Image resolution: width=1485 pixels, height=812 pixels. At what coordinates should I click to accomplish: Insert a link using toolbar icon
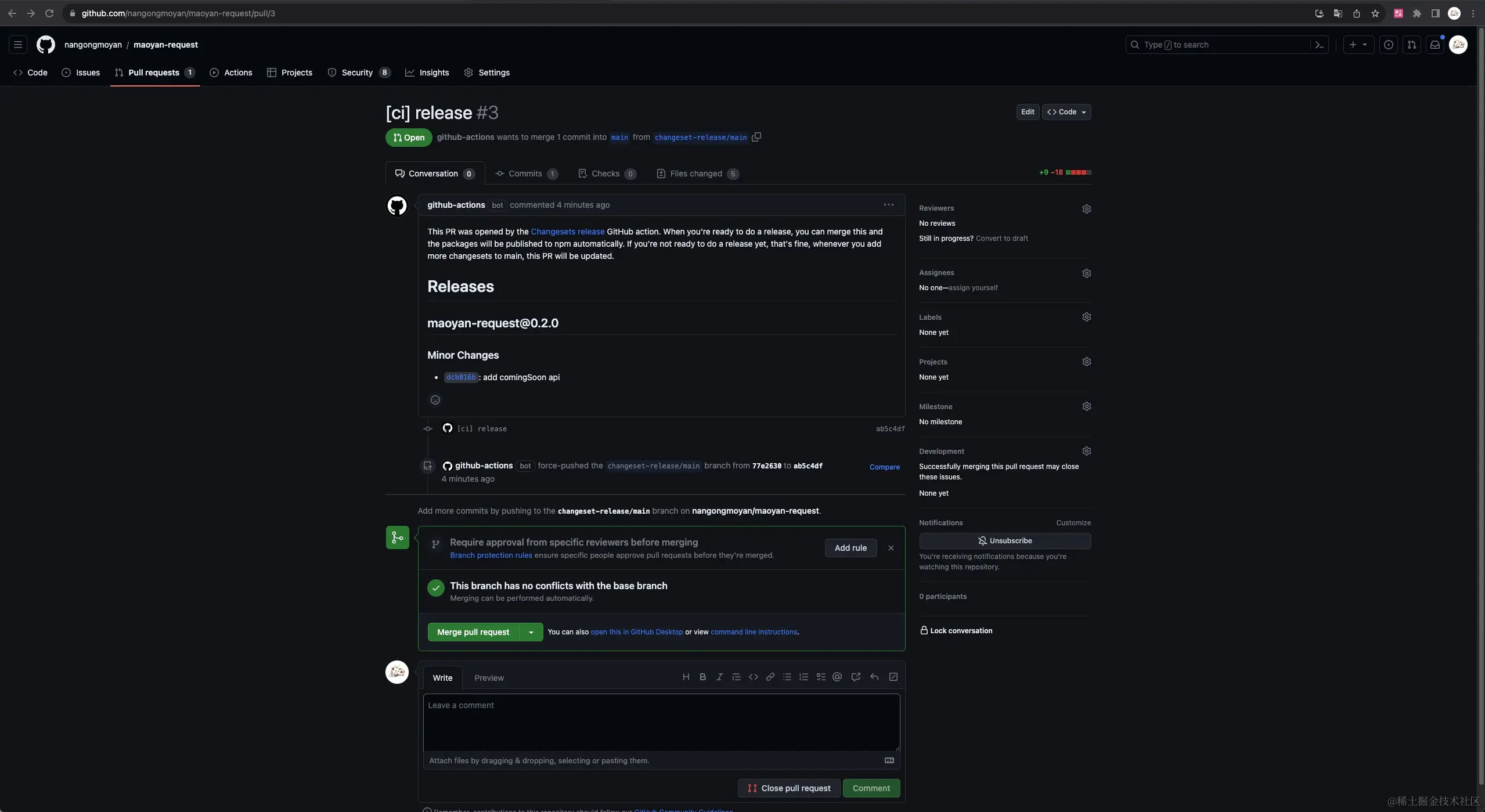(x=770, y=677)
